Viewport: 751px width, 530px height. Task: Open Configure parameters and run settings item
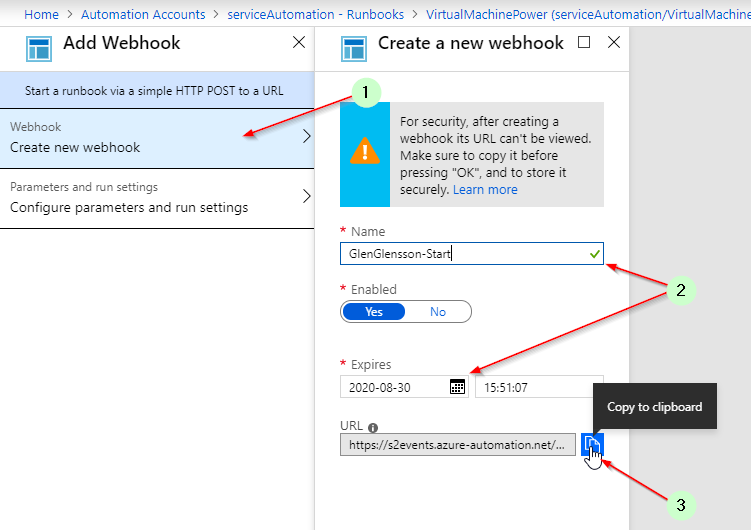157,199
